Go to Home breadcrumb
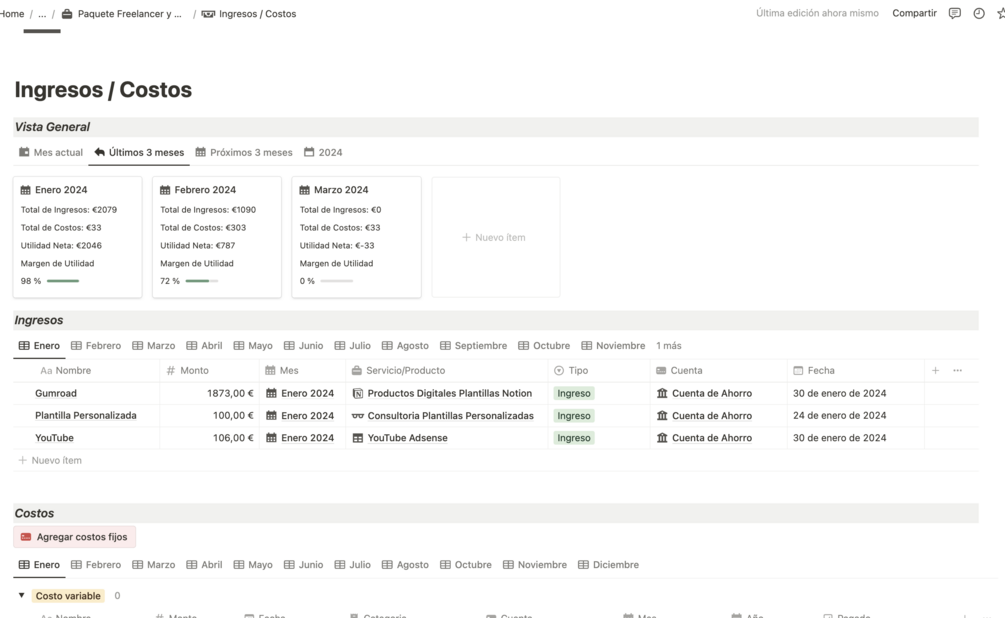 point(12,13)
